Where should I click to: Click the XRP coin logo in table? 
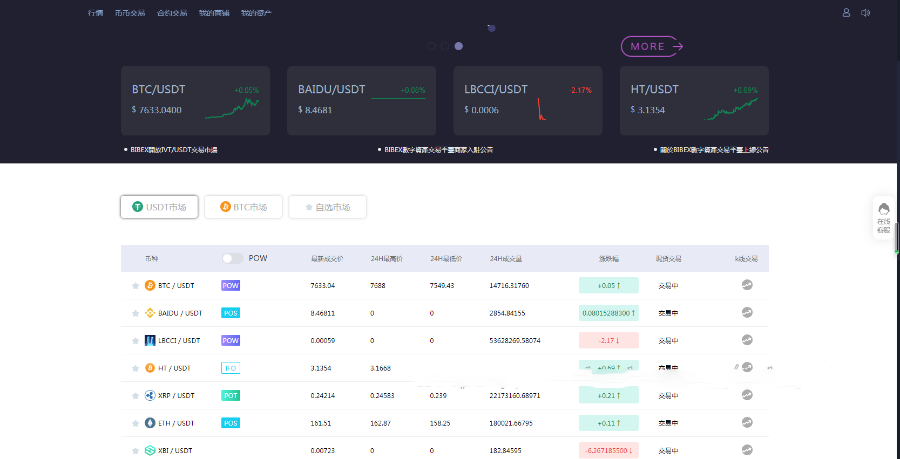(x=150, y=395)
